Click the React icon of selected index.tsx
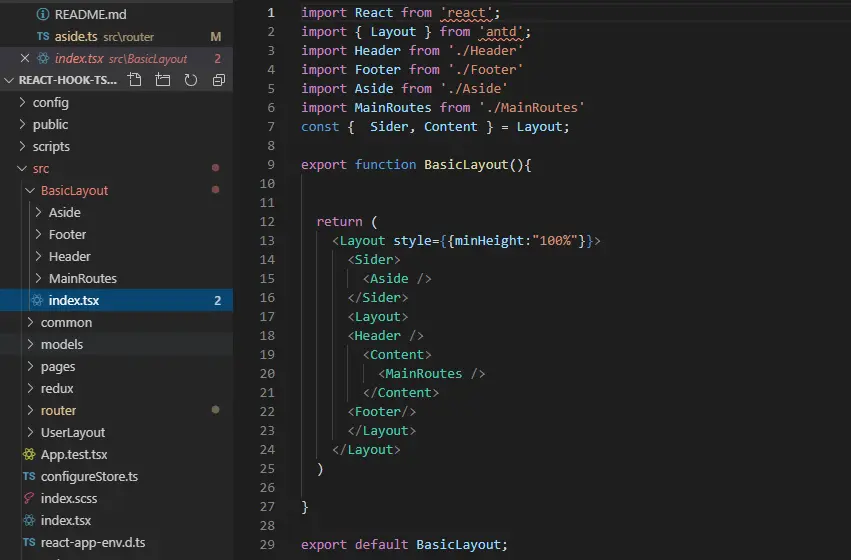This screenshot has width=851, height=560. 37,300
